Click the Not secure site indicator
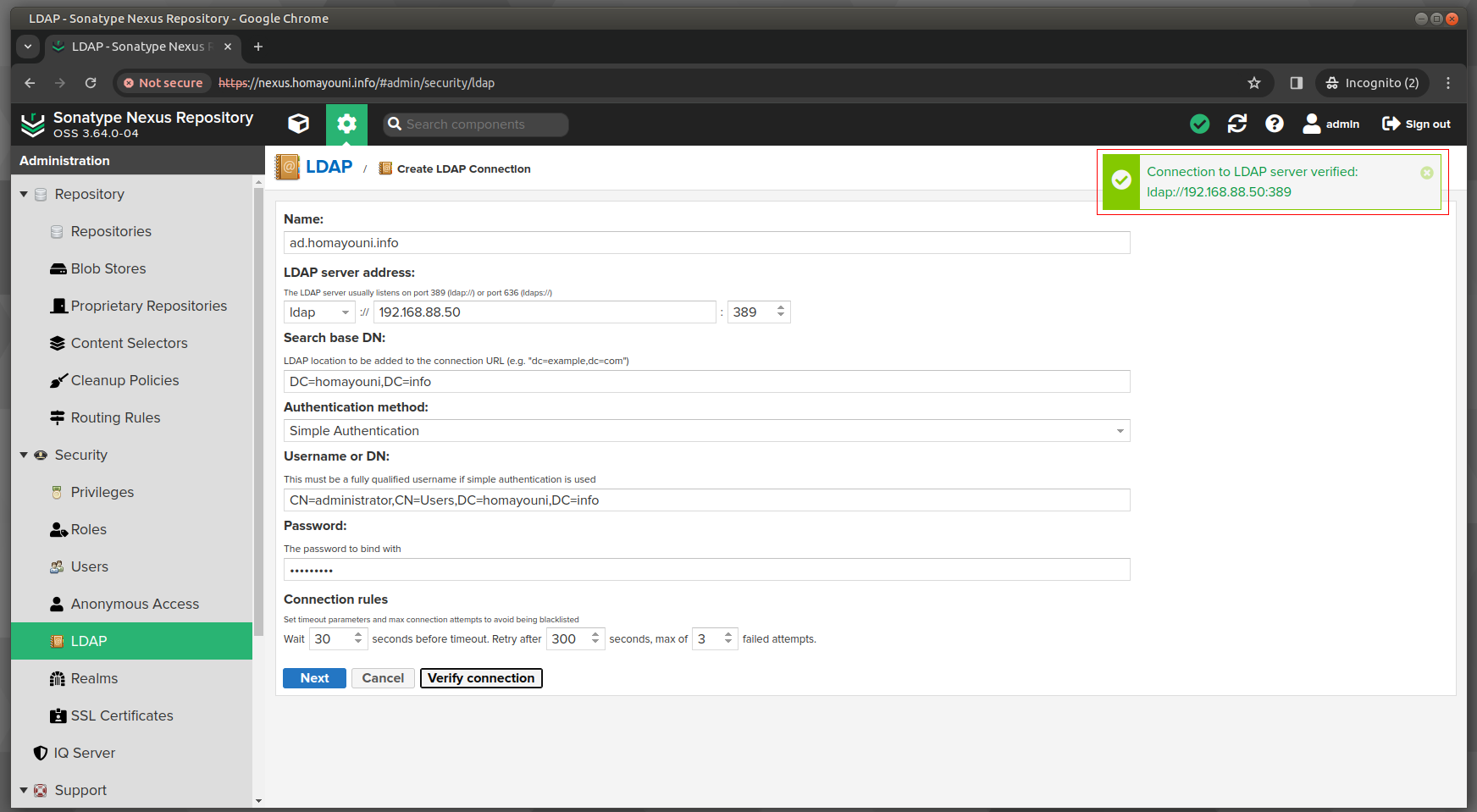This screenshot has height=812, width=1477. [x=163, y=83]
